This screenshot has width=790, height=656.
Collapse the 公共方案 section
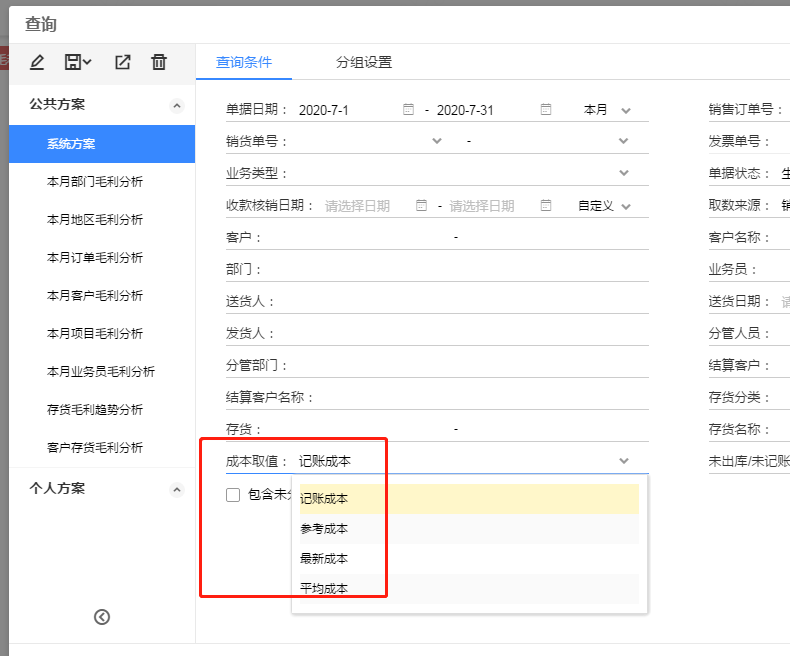pos(176,106)
